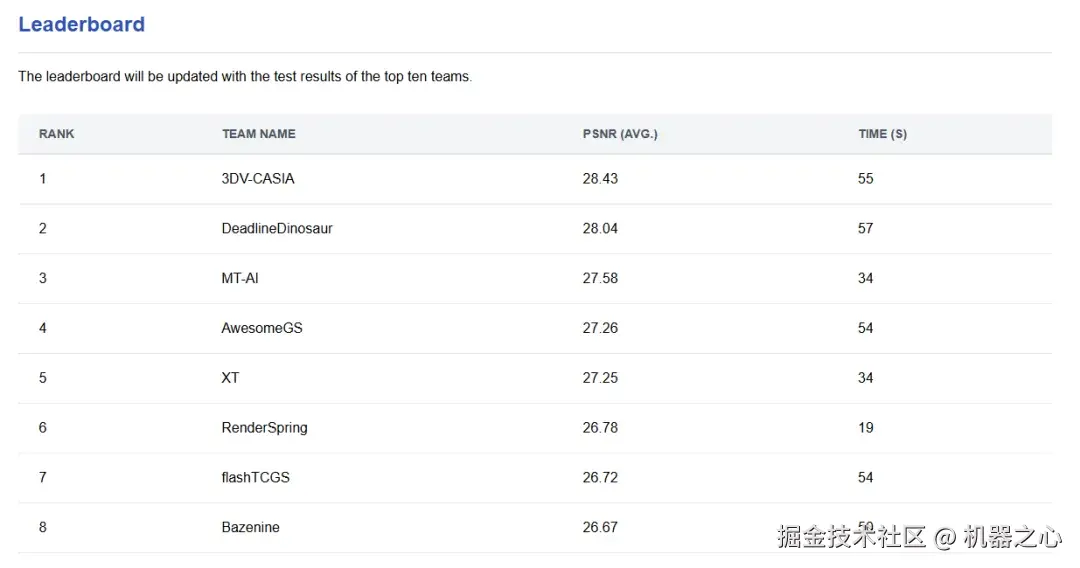The width and height of the screenshot is (1080, 568).
Task: Choose the AwesomeGS team name
Action: (262, 328)
